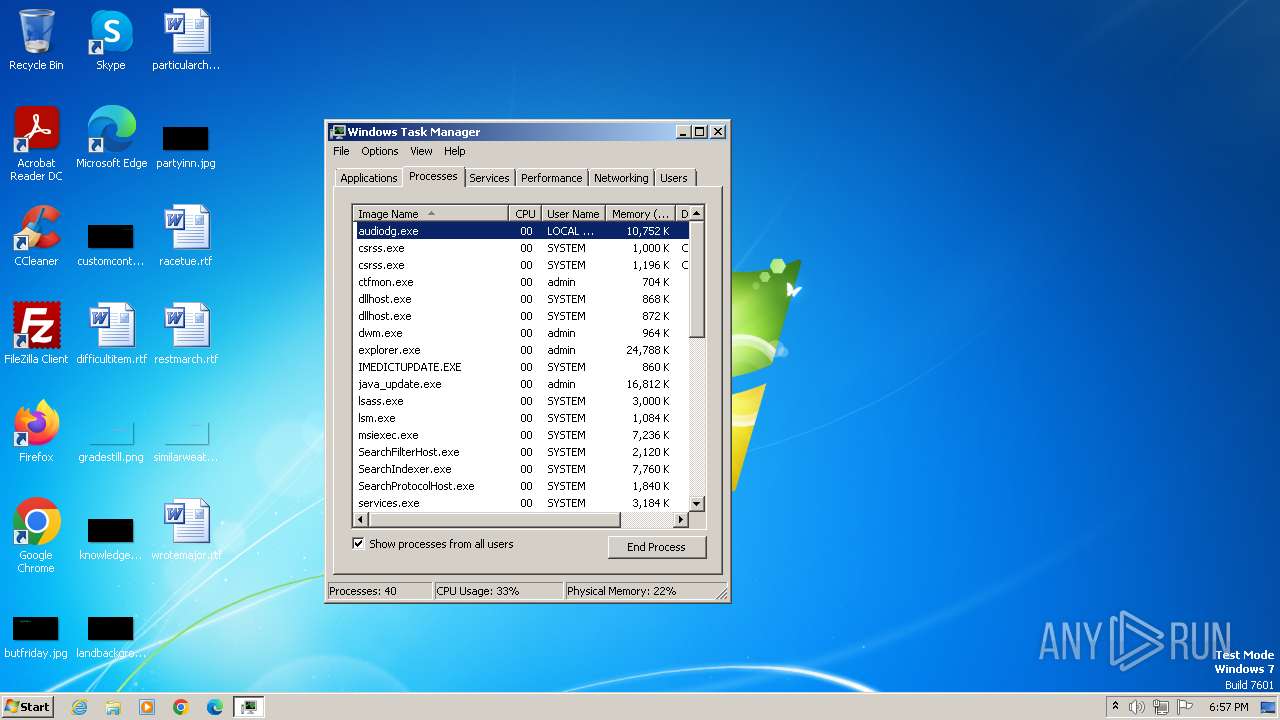Click the Show desktop button

1270,707
